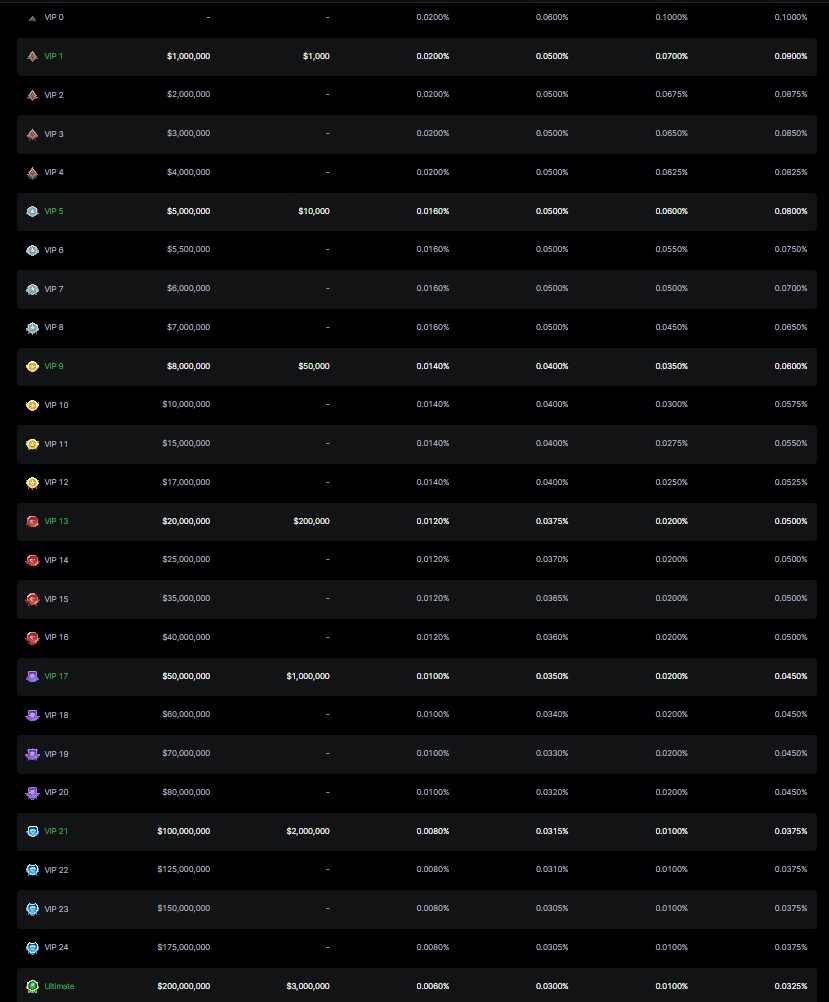Click the VIP 3 bronze badge icon
This screenshot has width=829, height=1002.
click(32, 135)
